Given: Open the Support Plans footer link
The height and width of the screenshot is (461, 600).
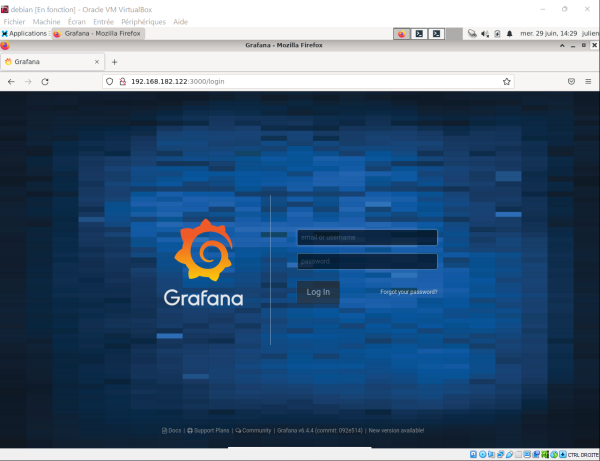Looking at the screenshot, I should (x=208, y=430).
